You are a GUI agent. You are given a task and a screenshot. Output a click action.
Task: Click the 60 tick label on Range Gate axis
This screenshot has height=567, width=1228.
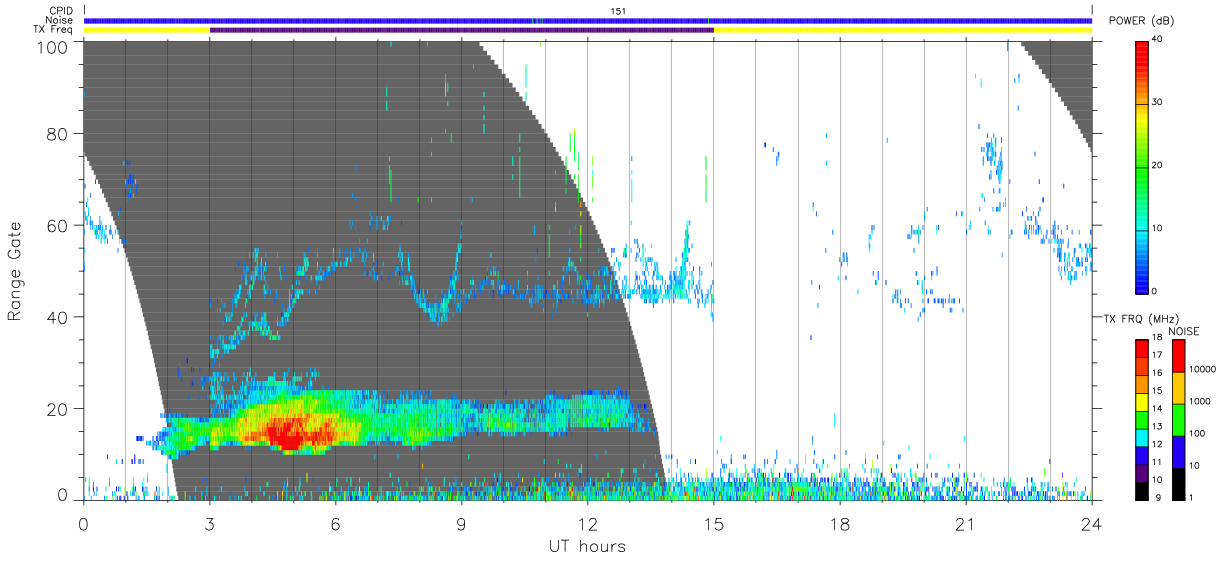(59, 225)
